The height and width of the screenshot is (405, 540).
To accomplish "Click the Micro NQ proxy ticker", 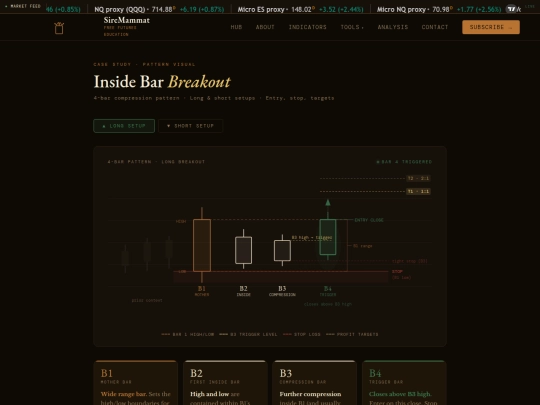I will (439, 9).
